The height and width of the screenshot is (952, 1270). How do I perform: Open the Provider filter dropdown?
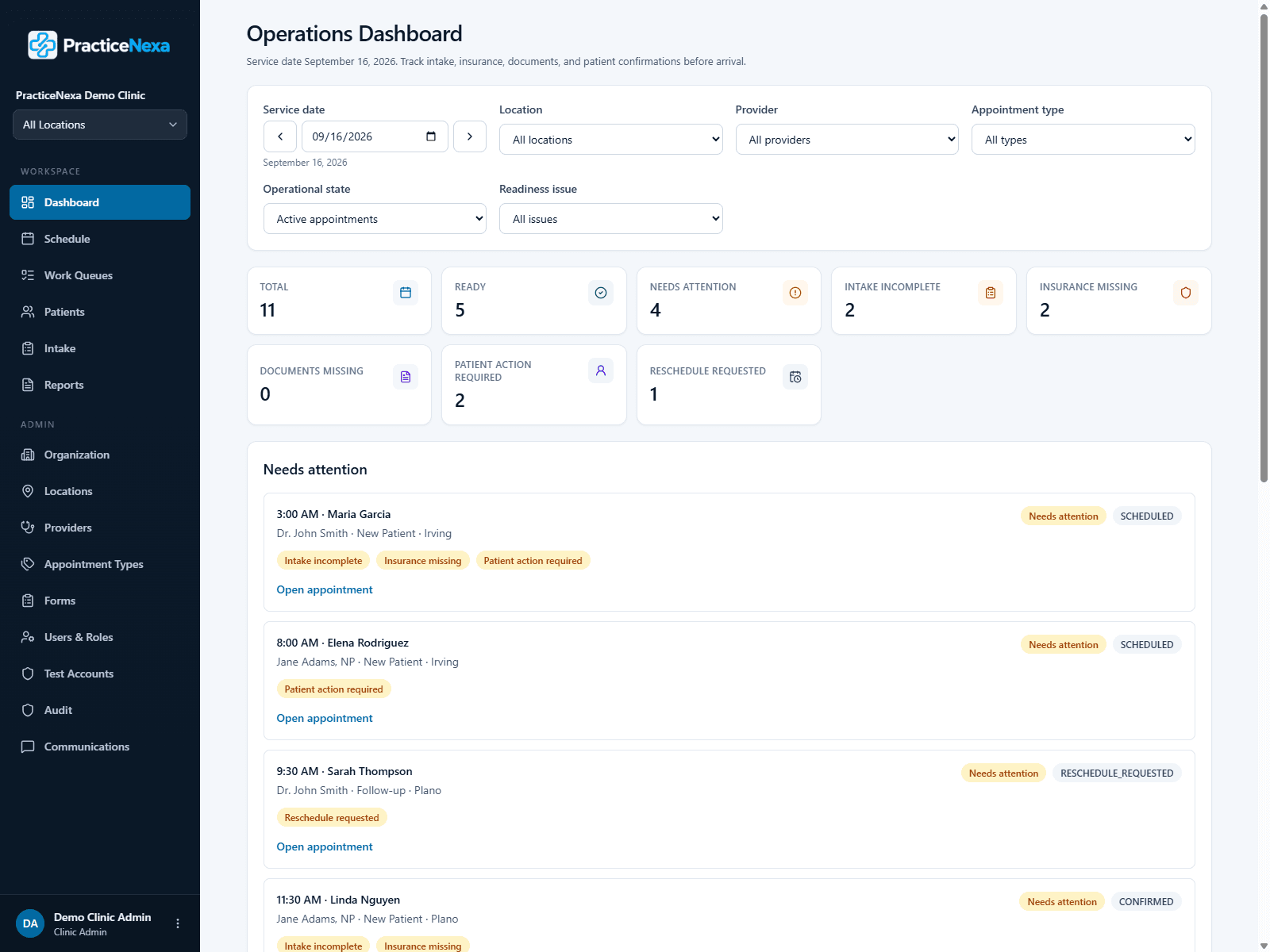point(847,140)
